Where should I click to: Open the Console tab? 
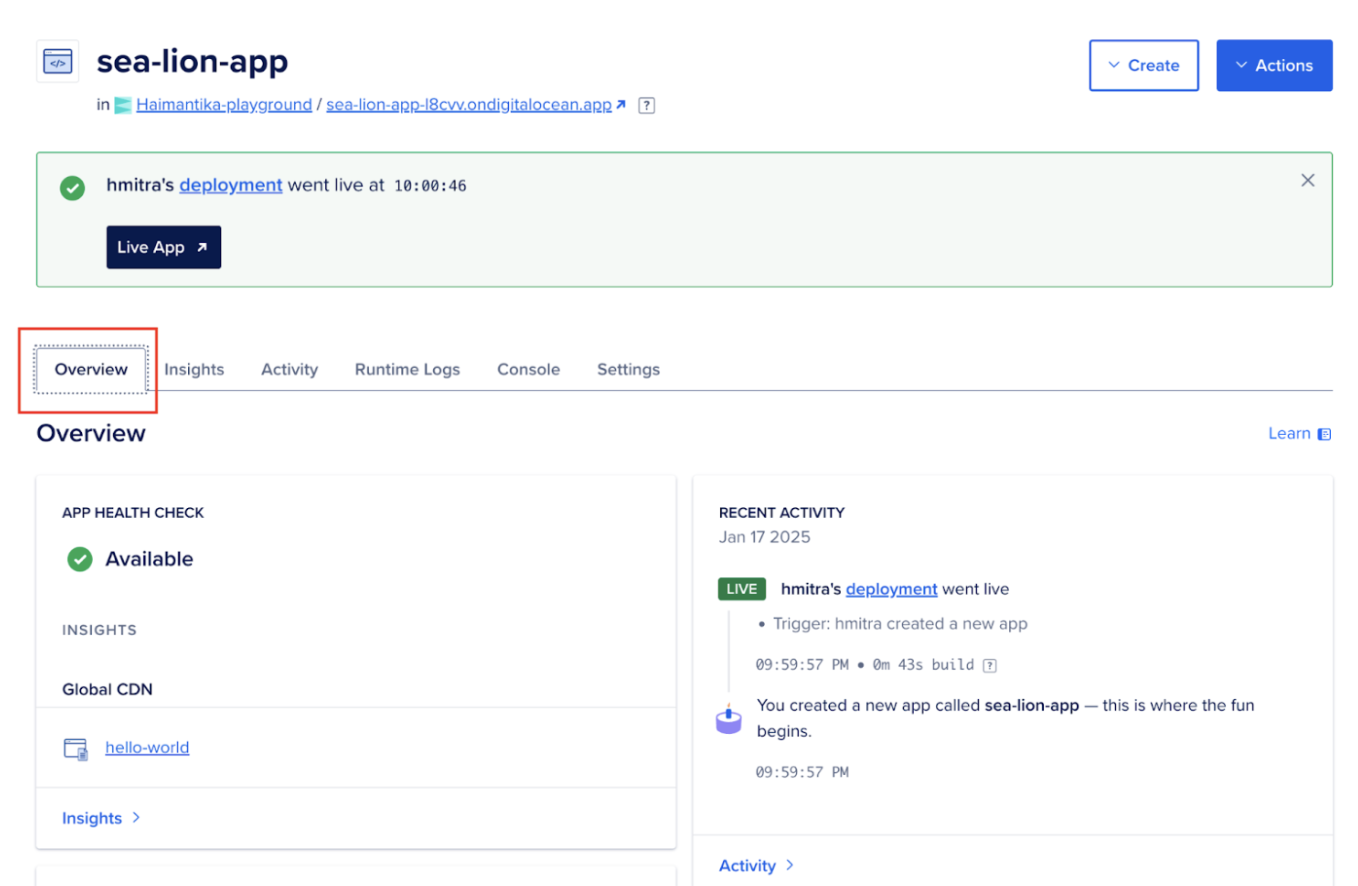point(528,369)
